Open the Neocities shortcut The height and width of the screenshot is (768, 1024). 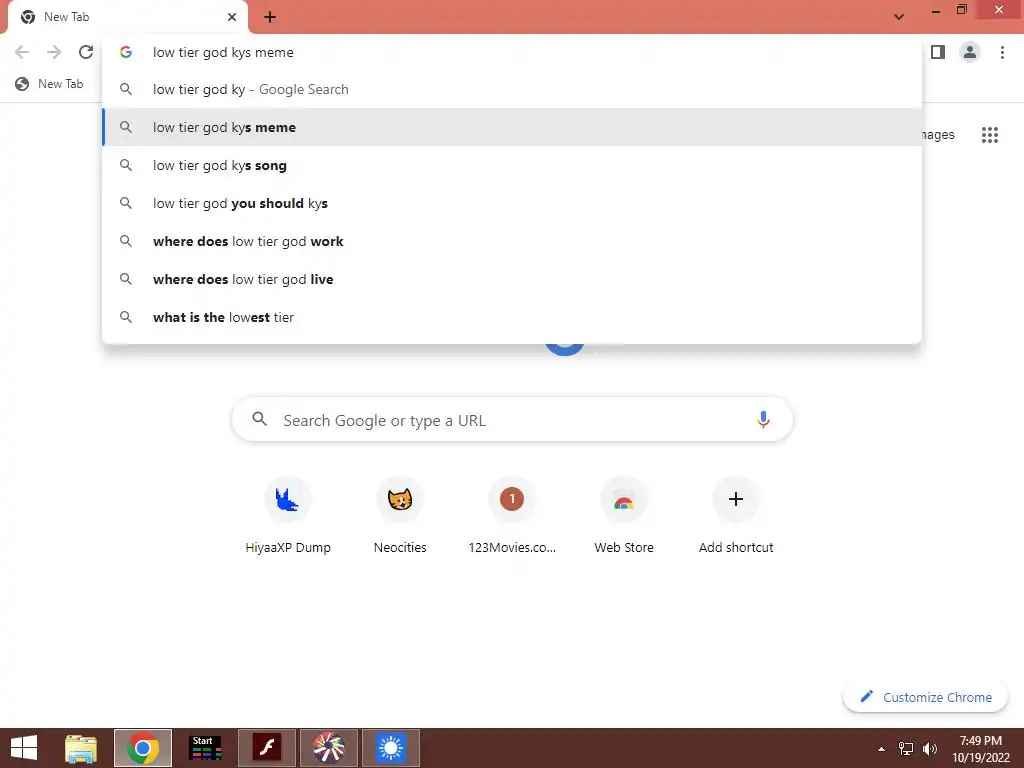coord(400,516)
